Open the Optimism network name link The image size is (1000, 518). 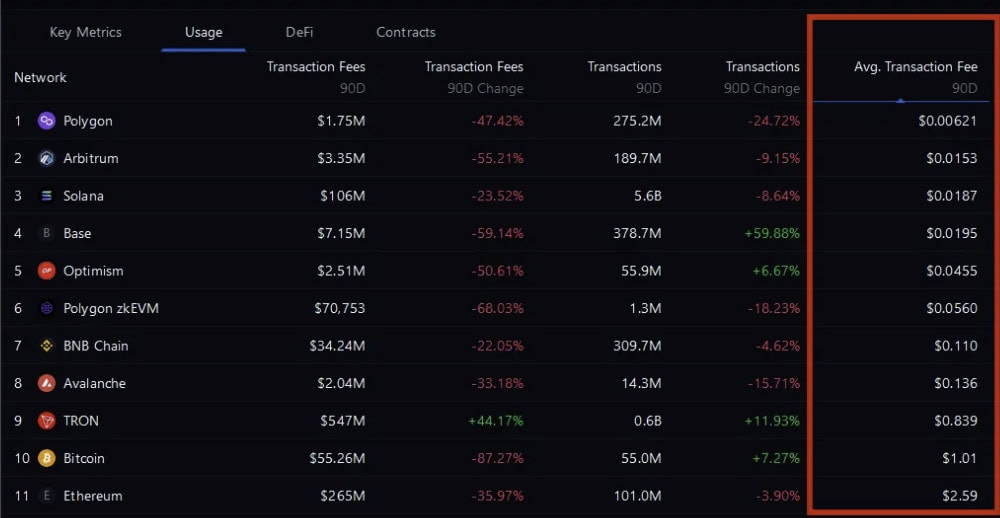(x=93, y=270)
